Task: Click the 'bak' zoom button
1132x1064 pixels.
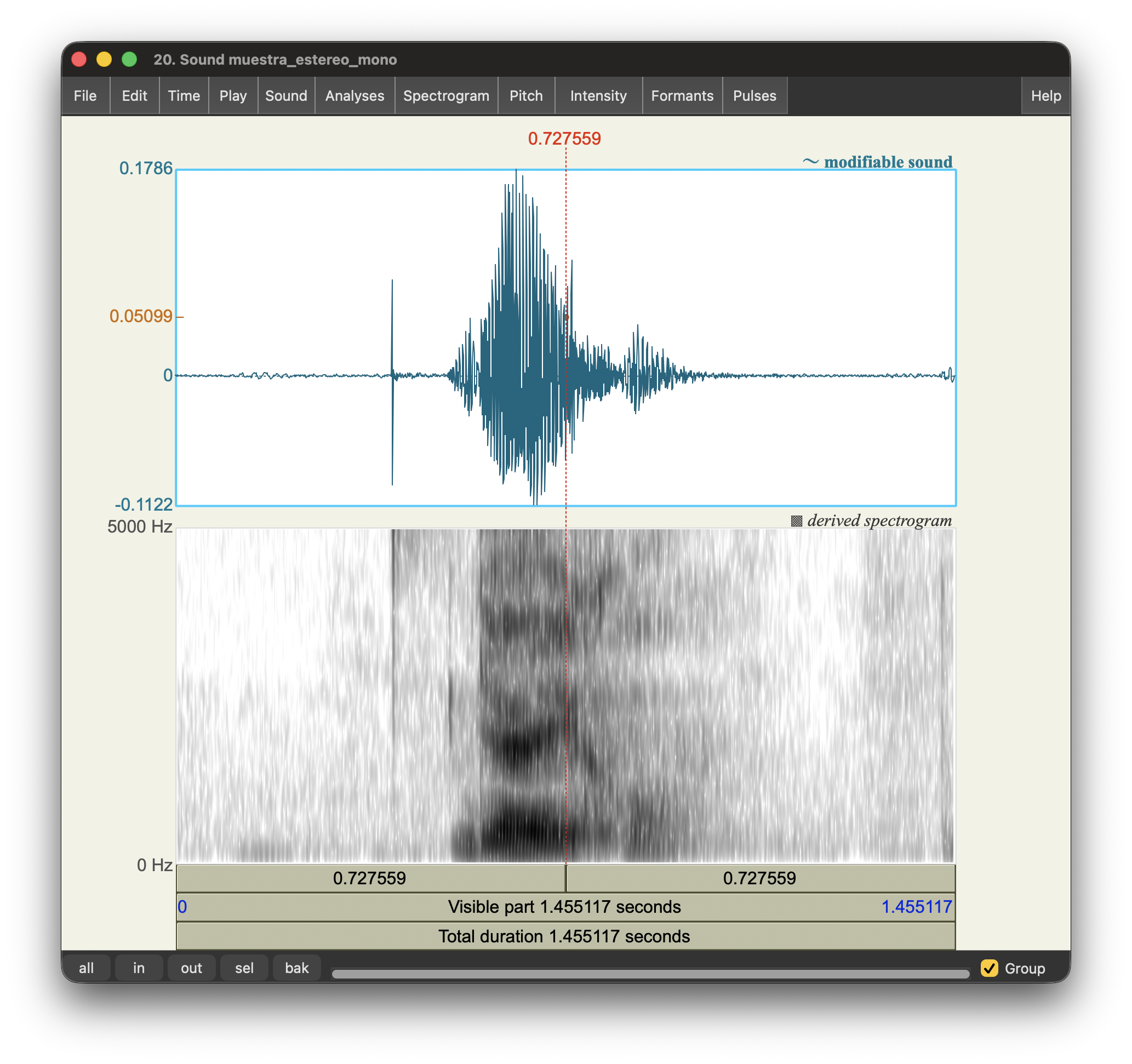Action: (x=296, y=968)
